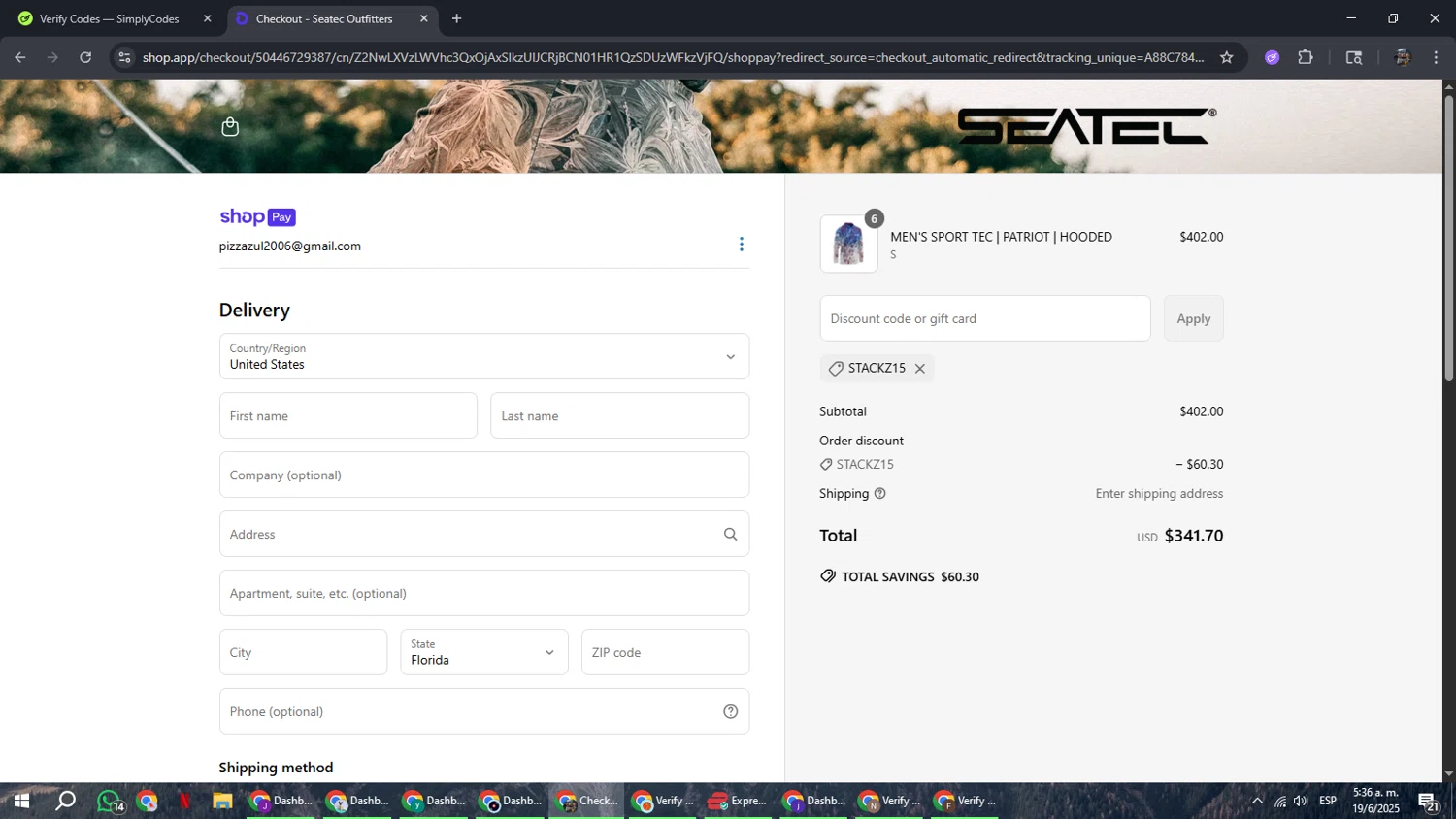Open the purple extension icon in toolbar
The height and width of the screenshot is (819, 1456).
click(x=1273, y=57)
